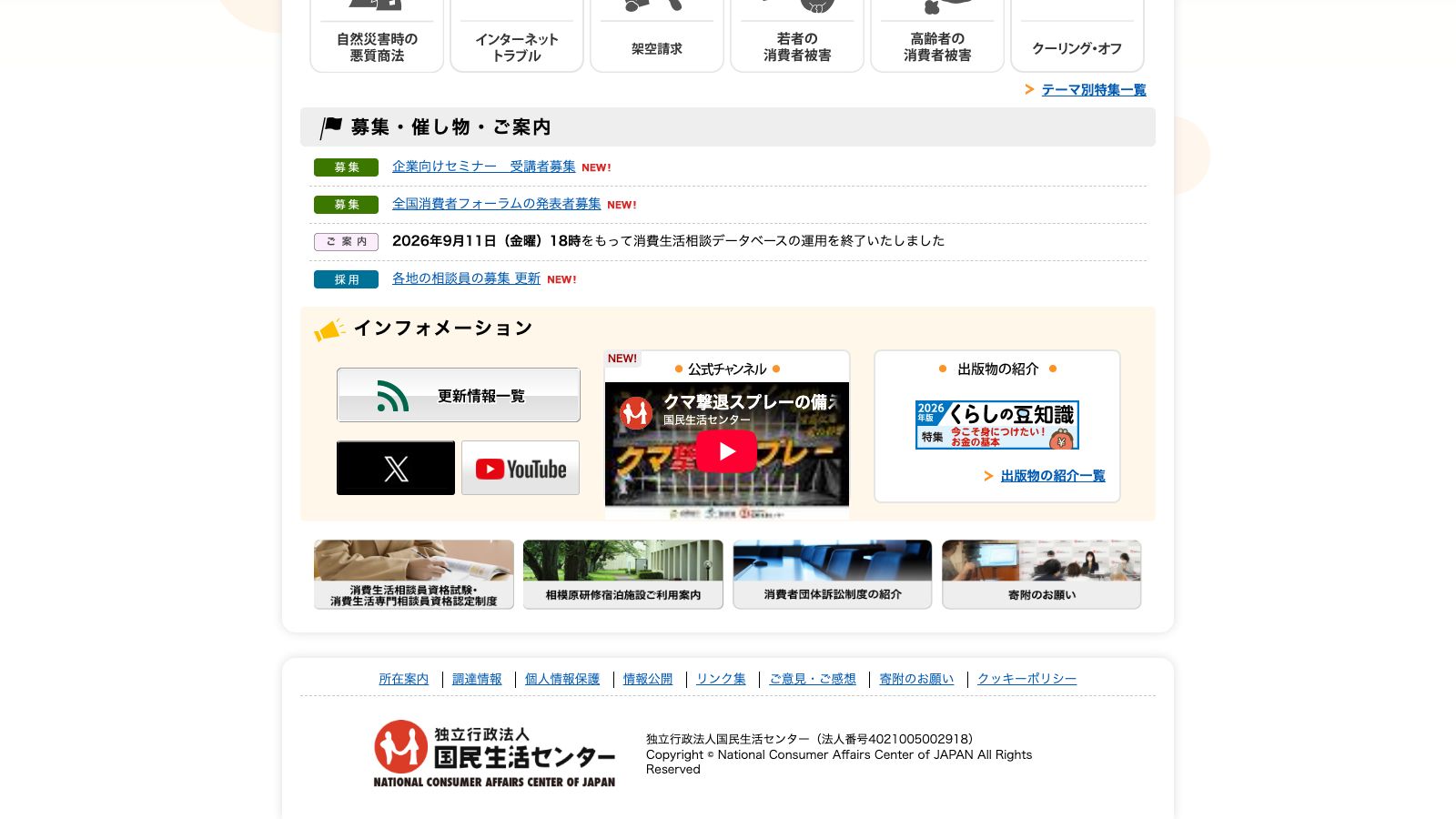Open 全国消費者フォーラムの発表者募集 link

(497, 204)
